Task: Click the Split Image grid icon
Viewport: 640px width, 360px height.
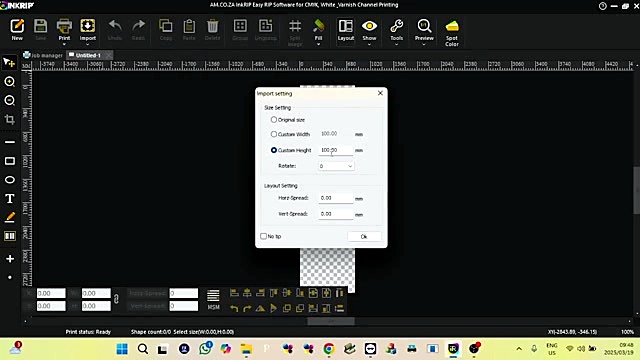Action: [295, 26]
